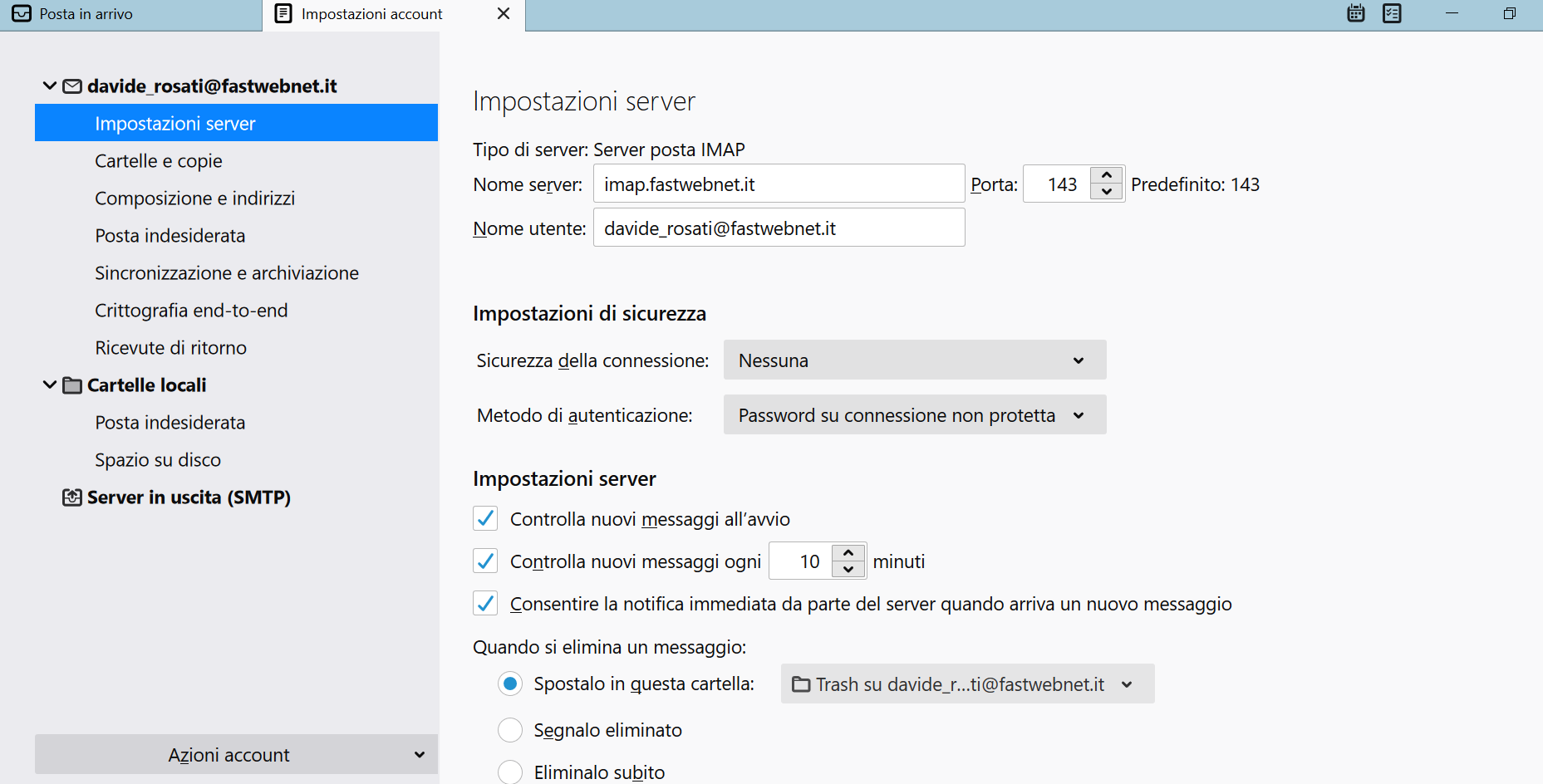This screenshot has height=784, width=1543.
Task: Go to Crittografia end-to-end section
Action: (x=191, y=311)
